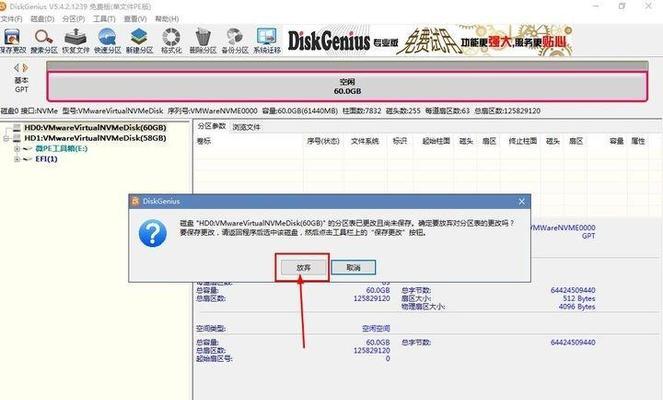Click the Attributes (属性) column header
Viewport: 663px width, 400px height.
tap(638, 141)
